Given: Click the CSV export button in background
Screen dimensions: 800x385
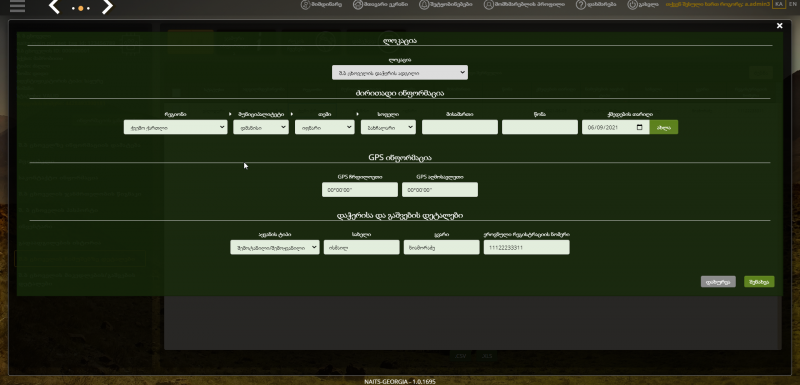Looking at the screenshot, I should (461, 356).
